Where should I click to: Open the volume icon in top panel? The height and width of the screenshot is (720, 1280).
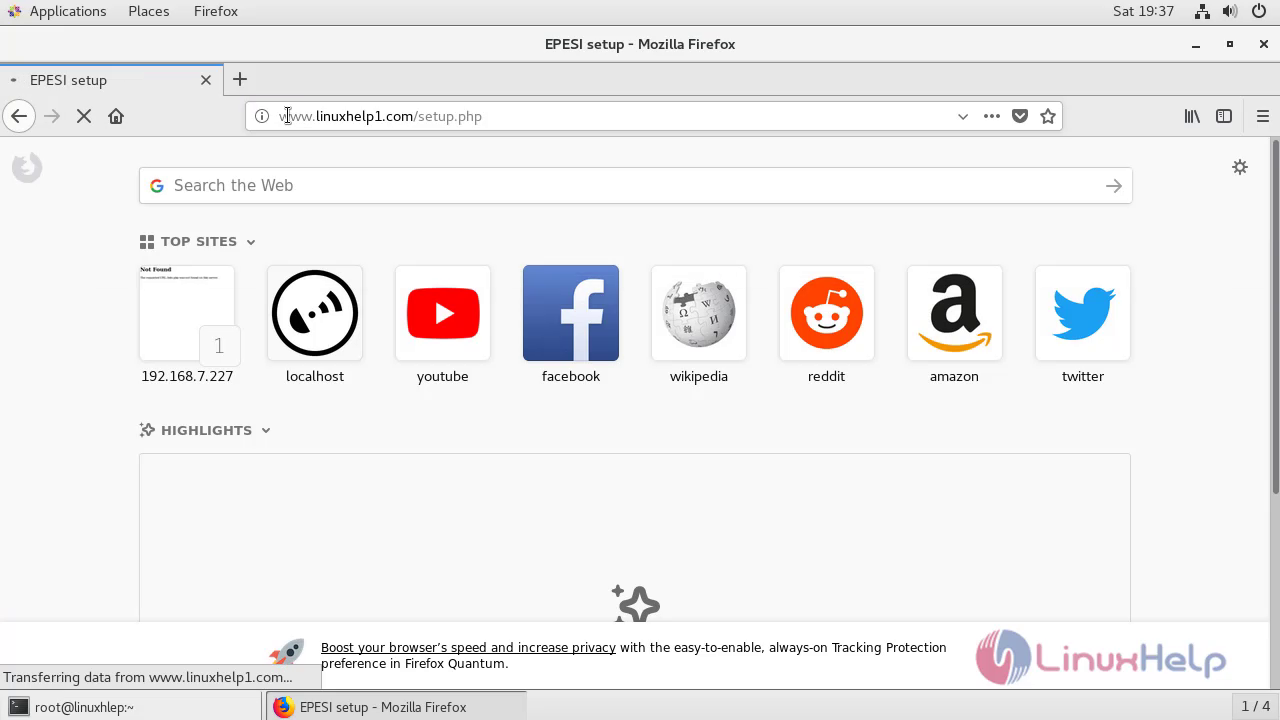coord(1230,11)
